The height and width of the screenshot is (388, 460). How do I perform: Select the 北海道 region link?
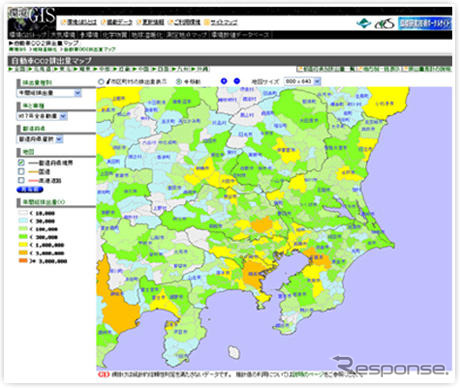41,69
